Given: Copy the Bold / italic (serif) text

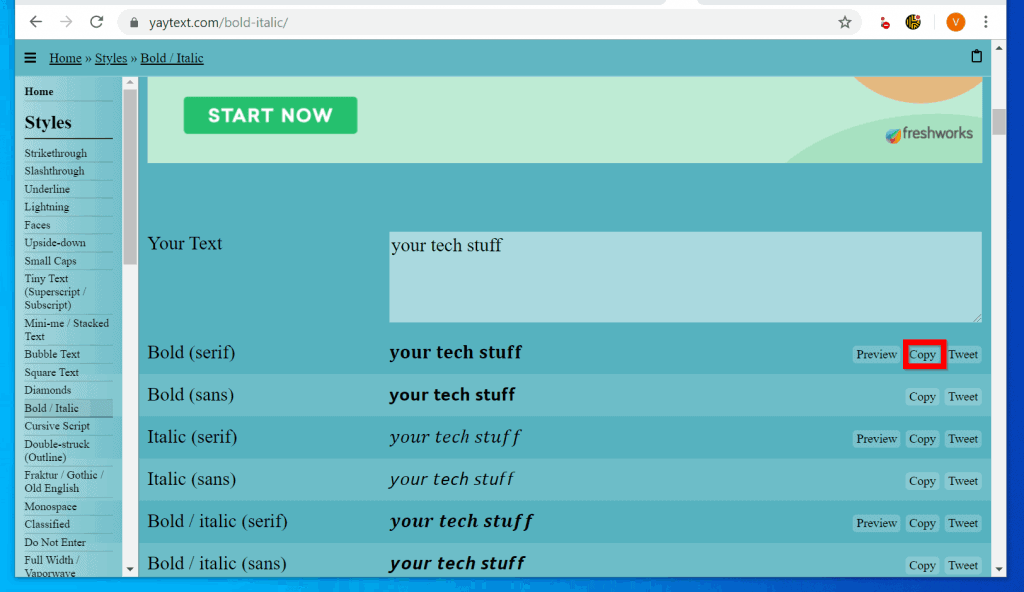Looking at the screenshot, I should [922, 523].
